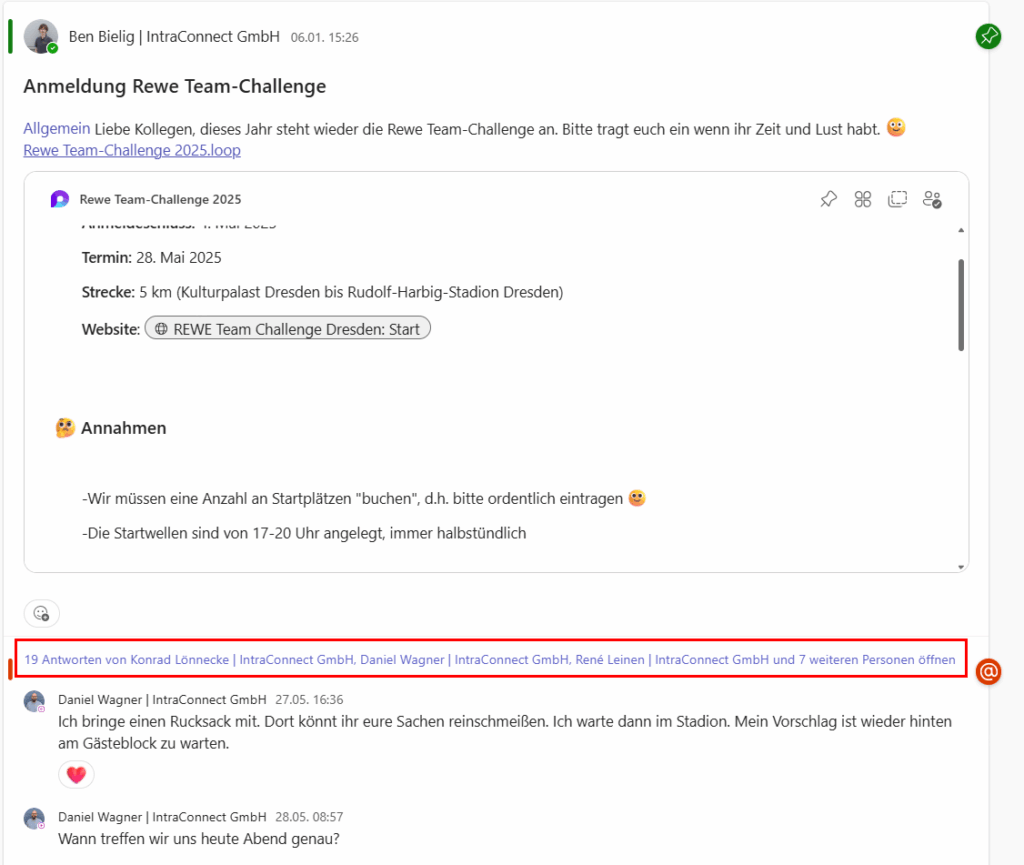Expand the 19 Antworten replies thread
This screenshot has height=865, width=1024.
[x=490, y=660]
